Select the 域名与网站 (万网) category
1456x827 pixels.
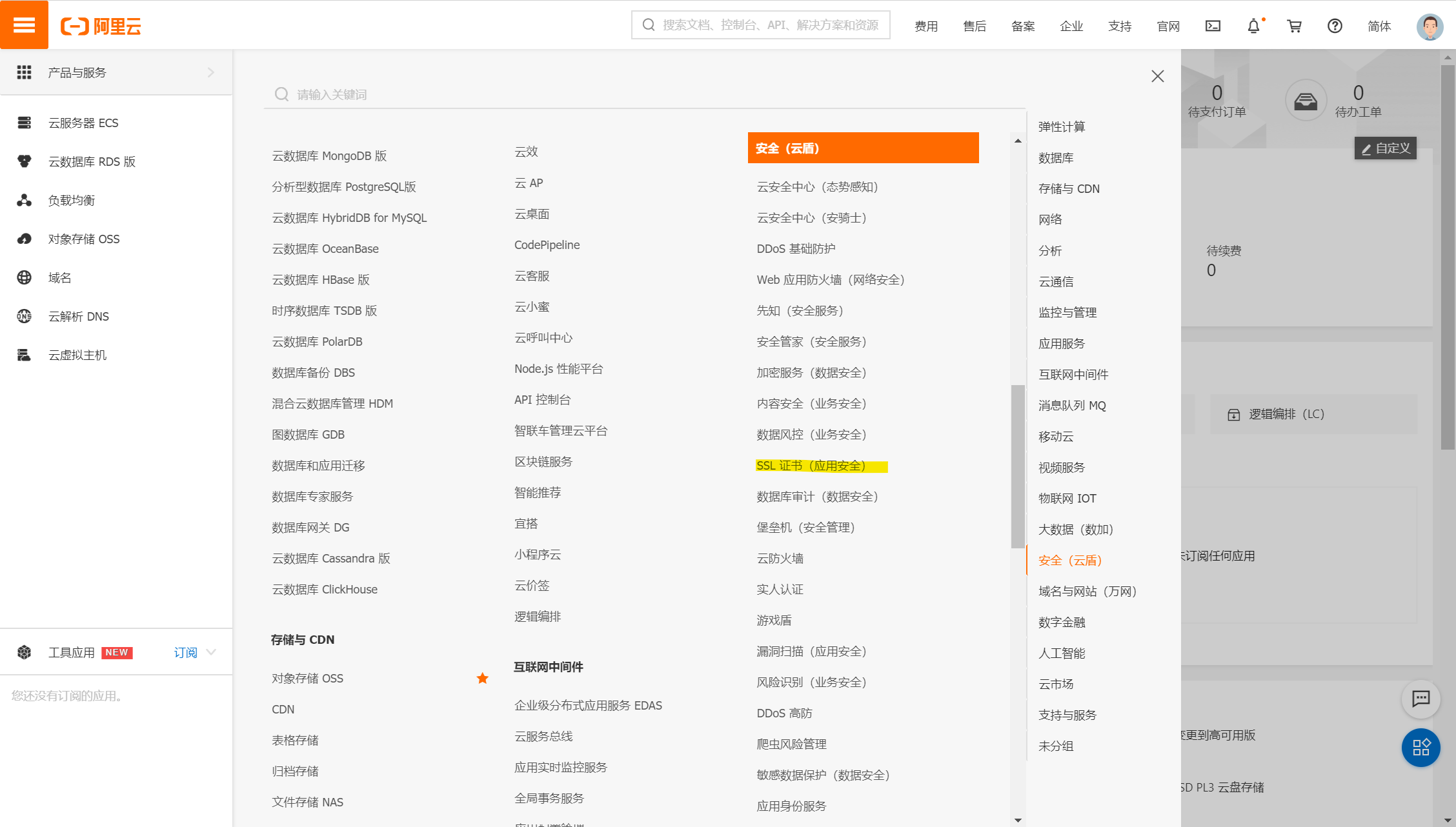pyautogui.click(x=1087, y=591)
